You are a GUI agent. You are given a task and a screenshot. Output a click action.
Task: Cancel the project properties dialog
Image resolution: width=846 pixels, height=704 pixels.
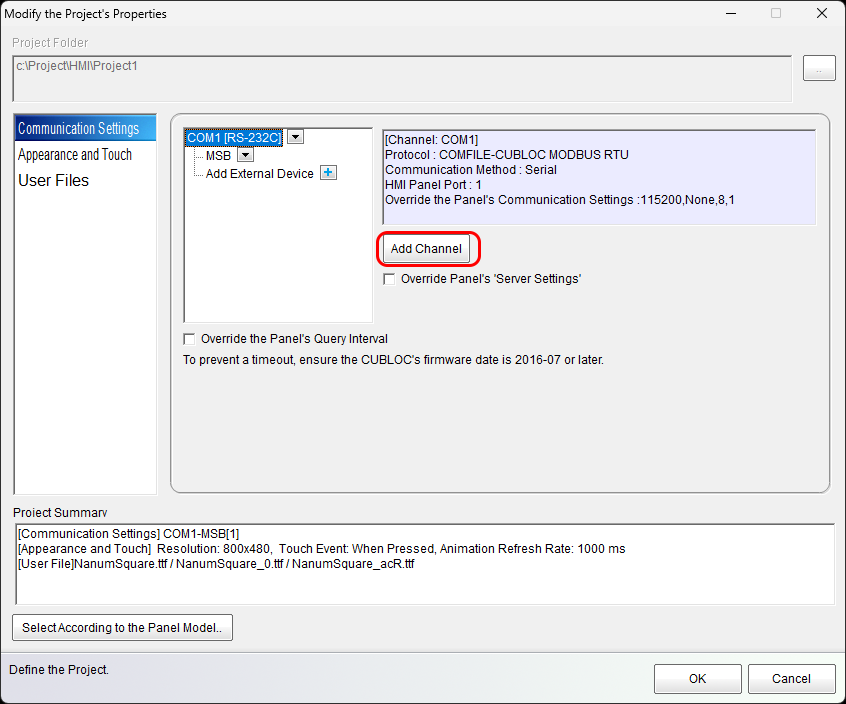coord(791,679)
